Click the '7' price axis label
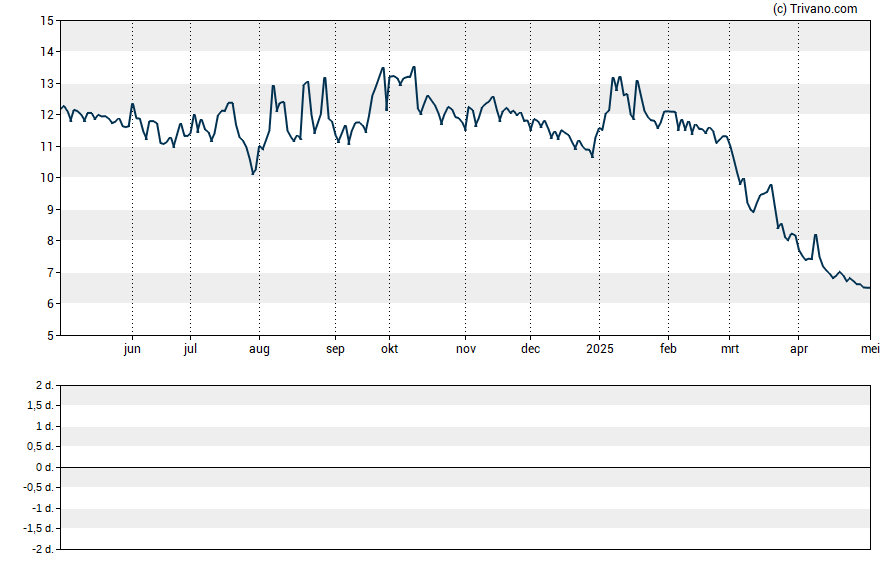The width and height of the screenshot is (888, 565). pos(50,273)
